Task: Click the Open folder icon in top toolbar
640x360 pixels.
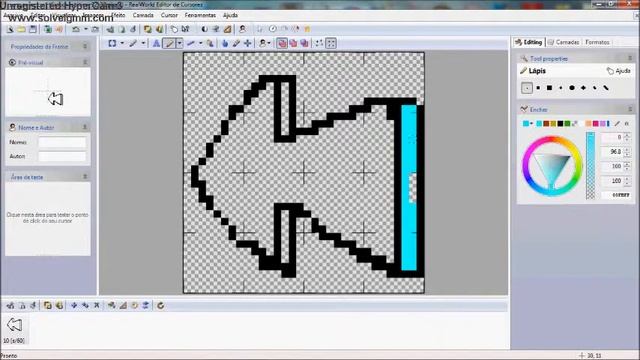Action: point(21,29)
